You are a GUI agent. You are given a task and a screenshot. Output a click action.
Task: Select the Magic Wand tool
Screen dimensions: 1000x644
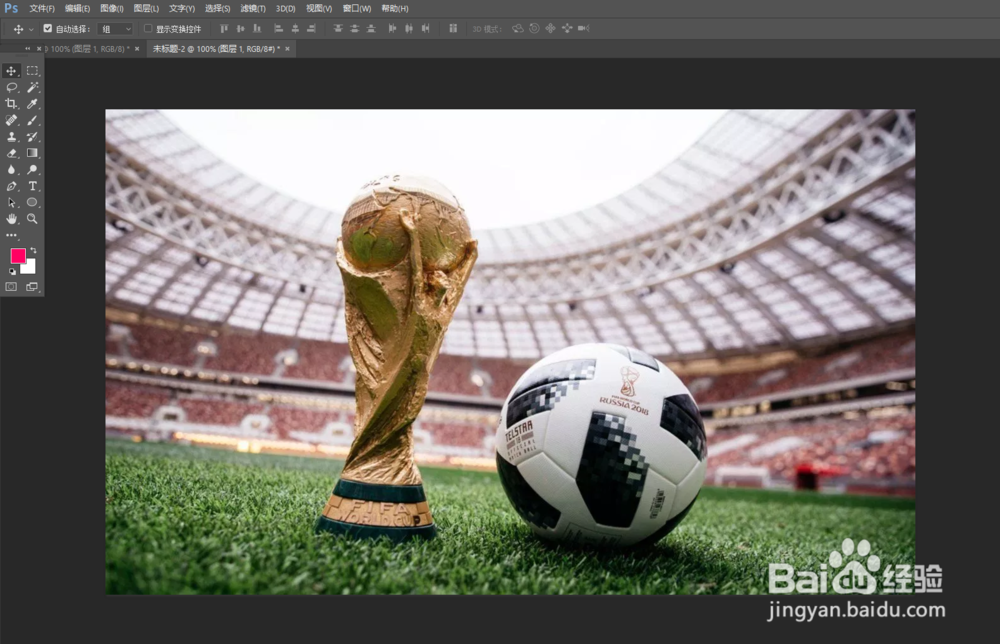(x=32, y=87)
